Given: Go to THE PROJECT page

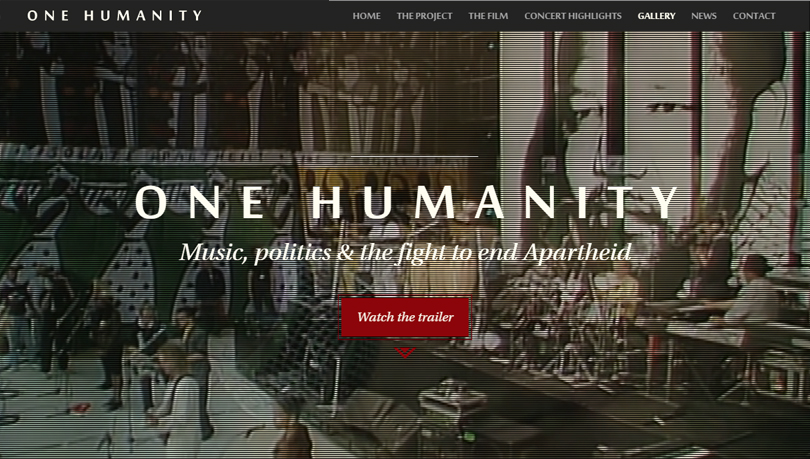Looking at the screenshot, I should (425, 16).
